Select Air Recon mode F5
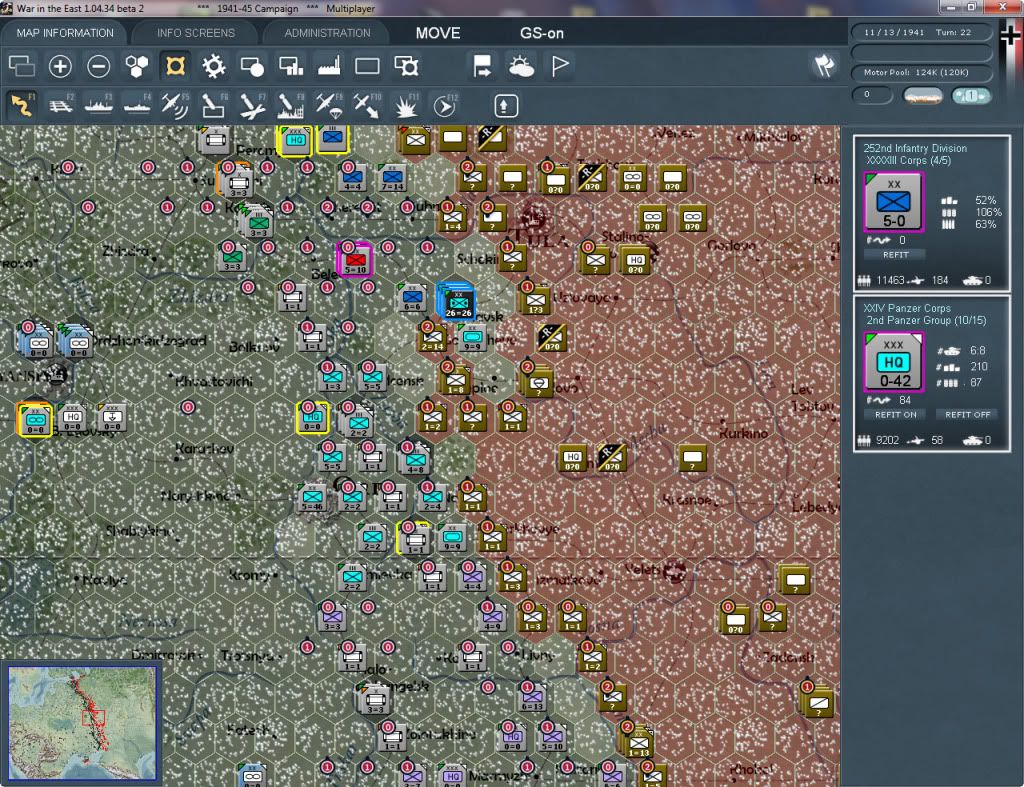 [175, 105]
